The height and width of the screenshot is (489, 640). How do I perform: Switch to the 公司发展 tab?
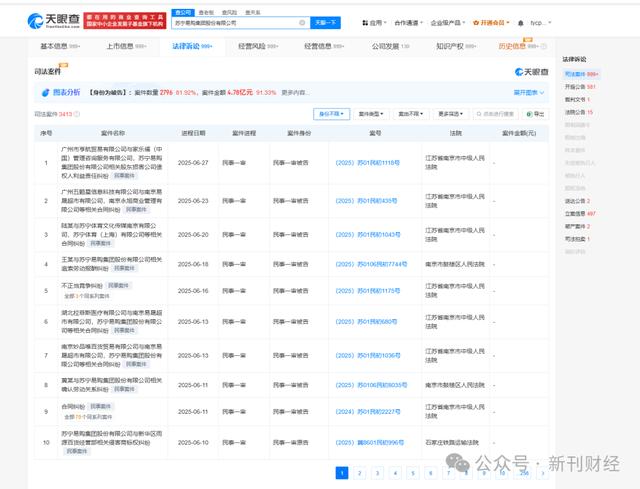(390, 47)
